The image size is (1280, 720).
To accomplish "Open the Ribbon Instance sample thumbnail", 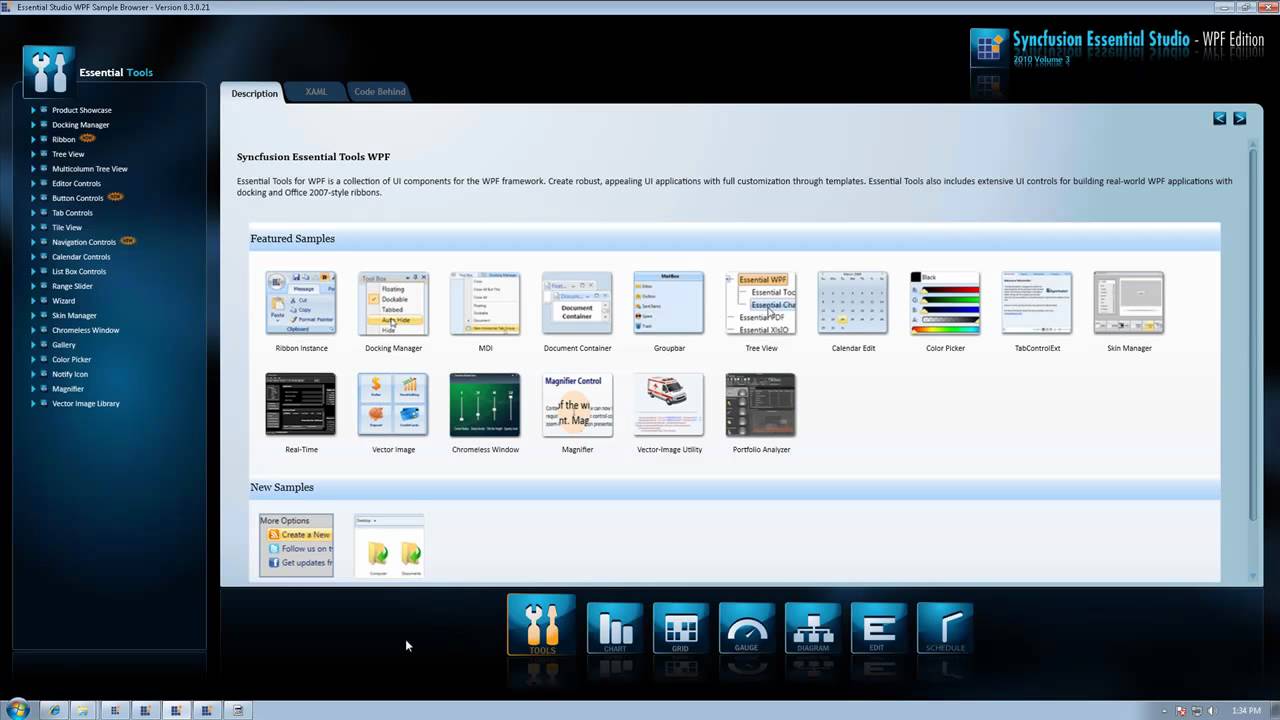I will pyautogui.click(x=301, y=303).
